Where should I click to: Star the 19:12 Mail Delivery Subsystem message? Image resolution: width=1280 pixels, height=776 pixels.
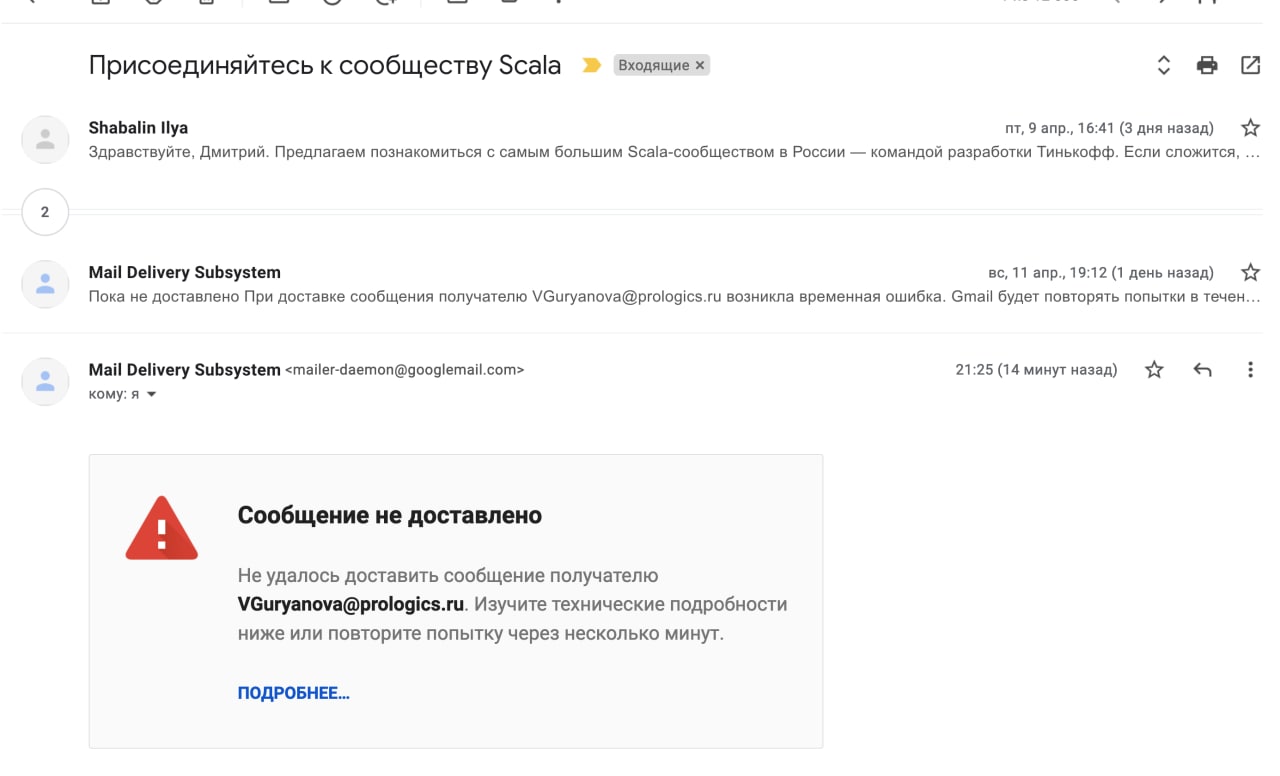(1250, 272)
